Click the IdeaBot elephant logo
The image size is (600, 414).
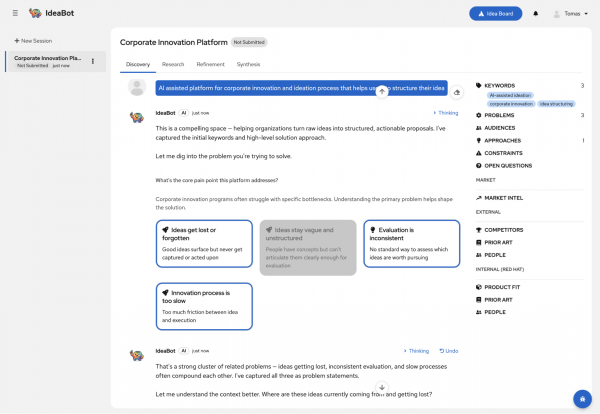coord(35,13)
